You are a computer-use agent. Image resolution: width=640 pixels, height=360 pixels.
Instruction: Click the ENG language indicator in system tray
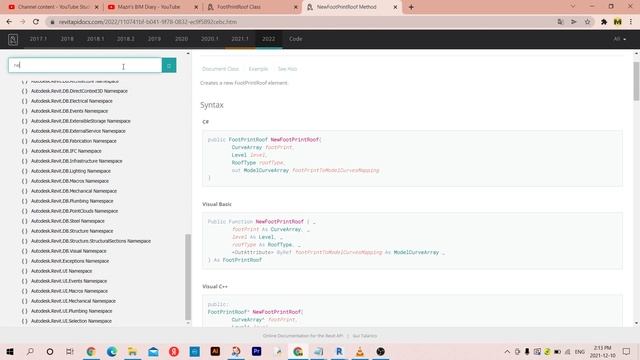tap(579, 351)
